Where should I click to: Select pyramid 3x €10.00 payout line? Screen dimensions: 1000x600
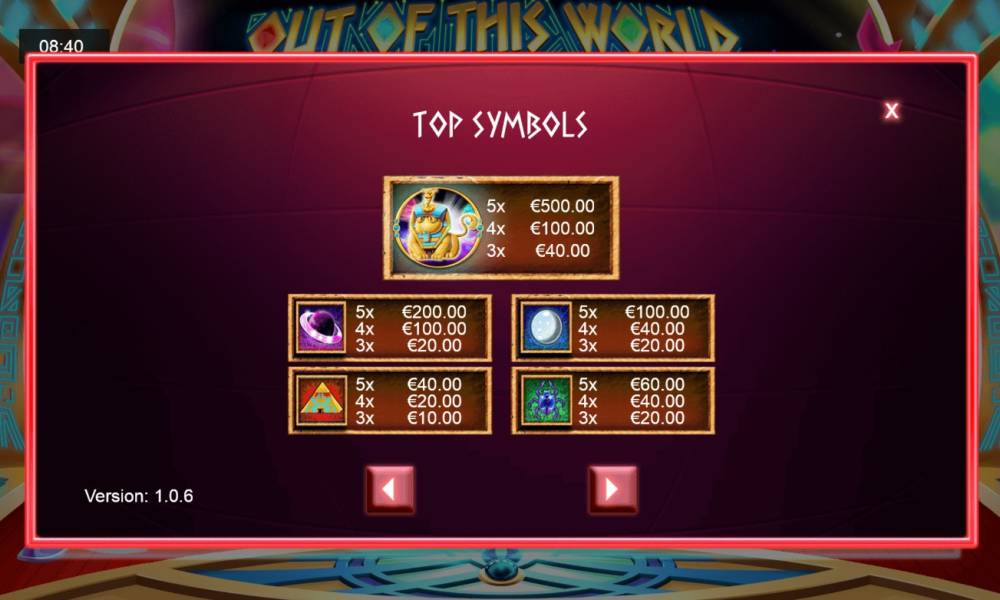pos(408,418)
